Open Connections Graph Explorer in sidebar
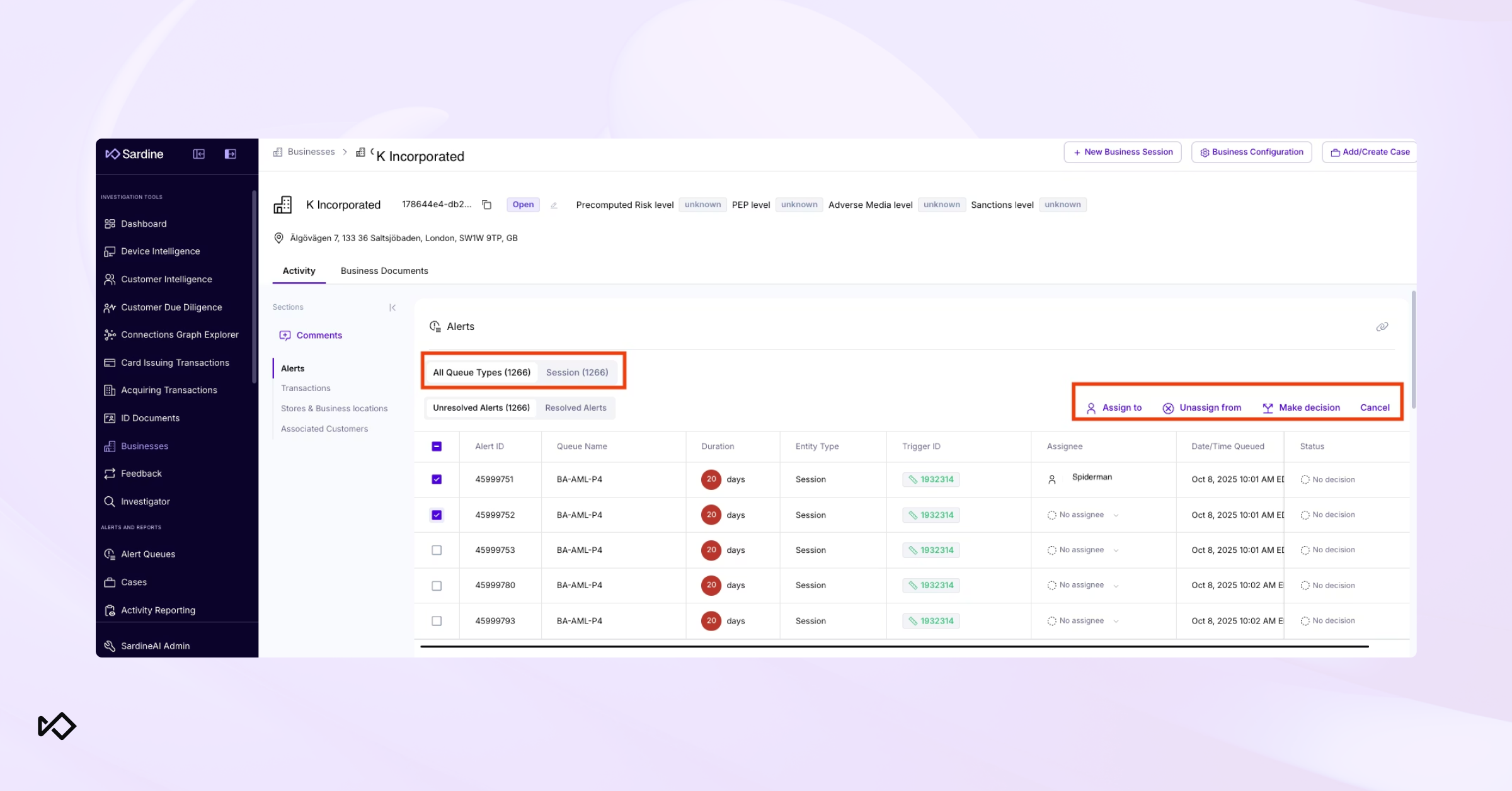 click(180, 334)
